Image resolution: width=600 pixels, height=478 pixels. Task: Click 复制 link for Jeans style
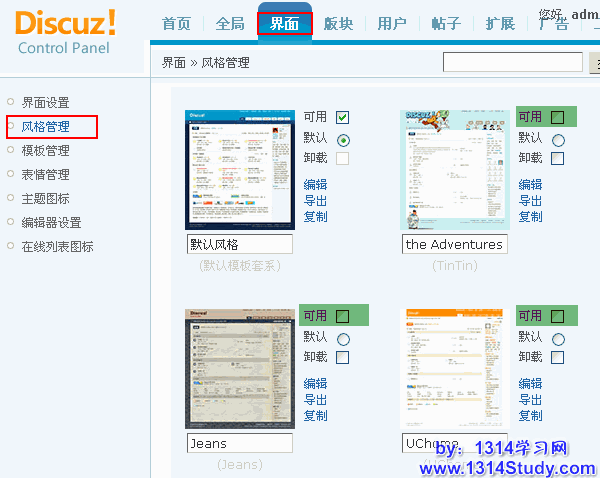(315, 415)
